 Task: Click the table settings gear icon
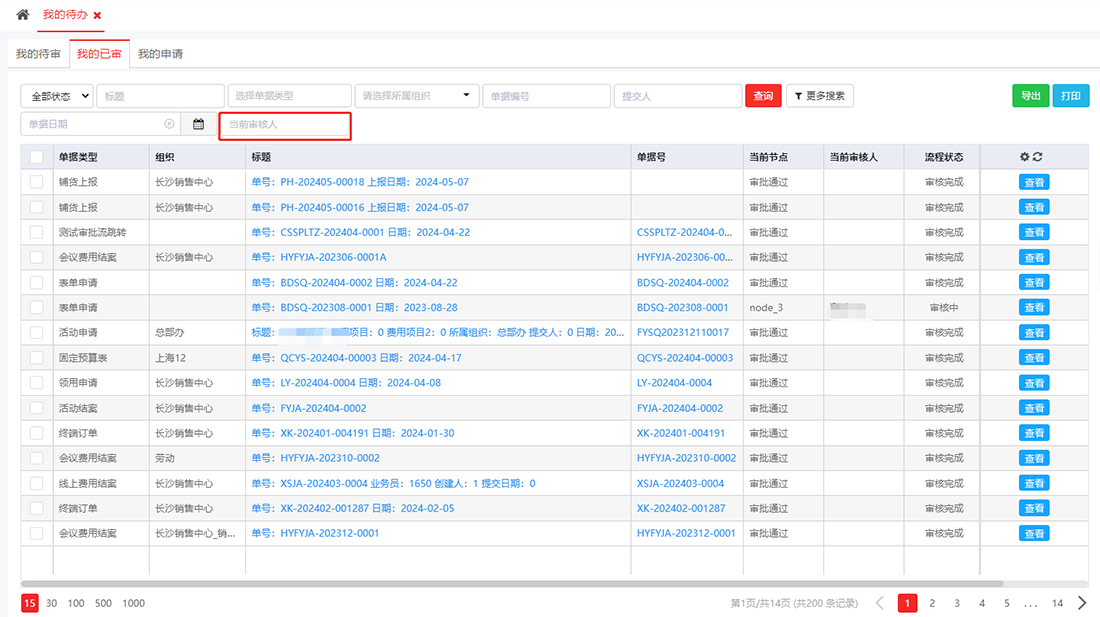coord(1024,157)
